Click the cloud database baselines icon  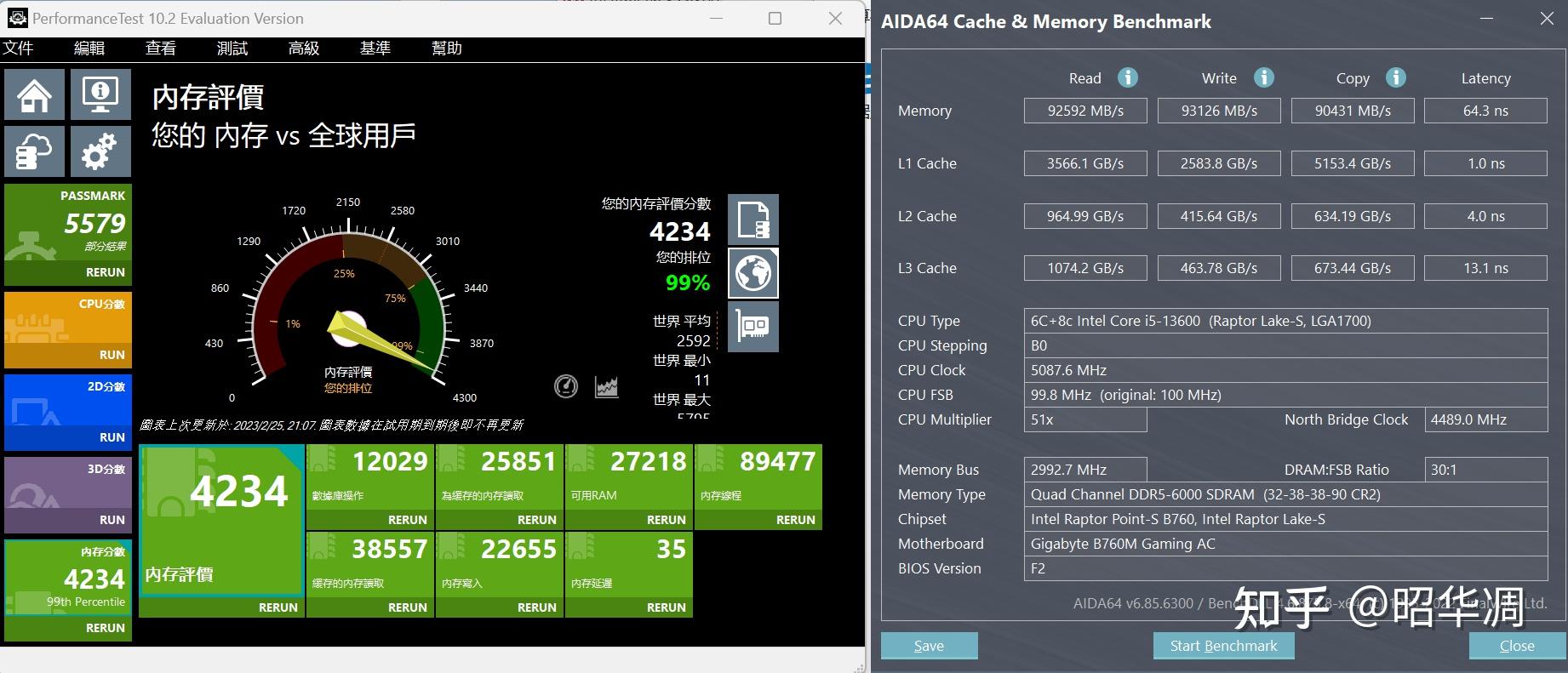[x=34, y=151]
